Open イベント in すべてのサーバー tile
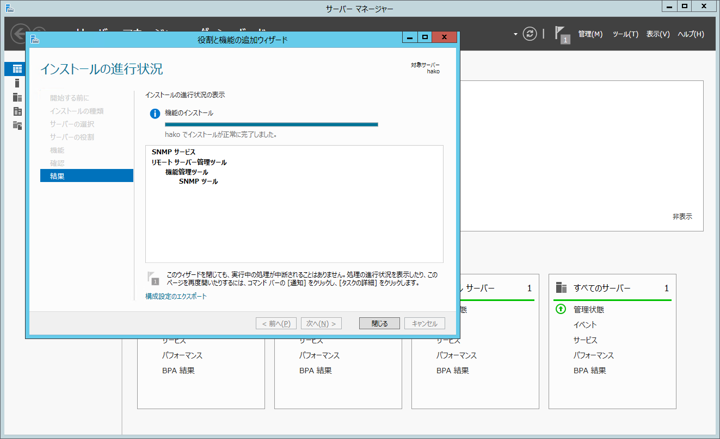Image resolution: width=720 pixels, height=439 pixels. point(585,325)
